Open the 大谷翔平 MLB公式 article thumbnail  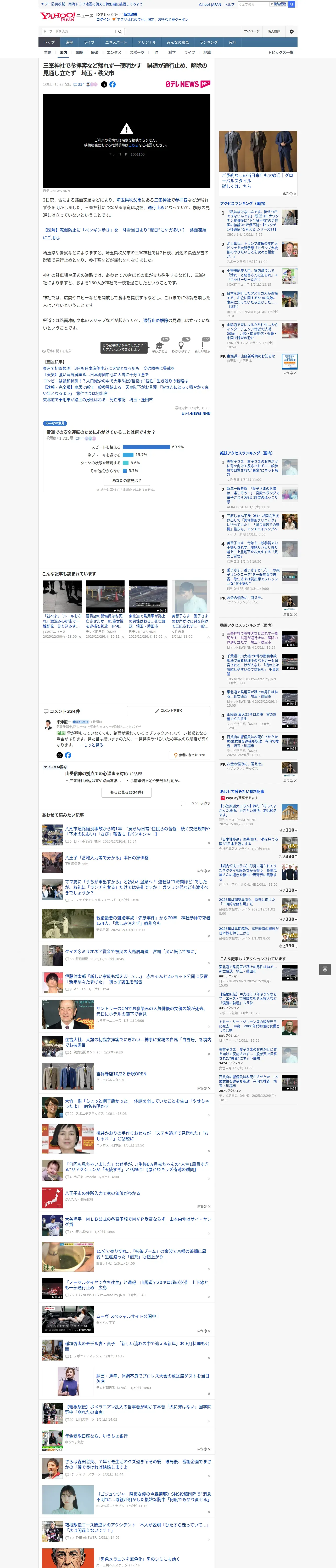[x=52, y=1225]
